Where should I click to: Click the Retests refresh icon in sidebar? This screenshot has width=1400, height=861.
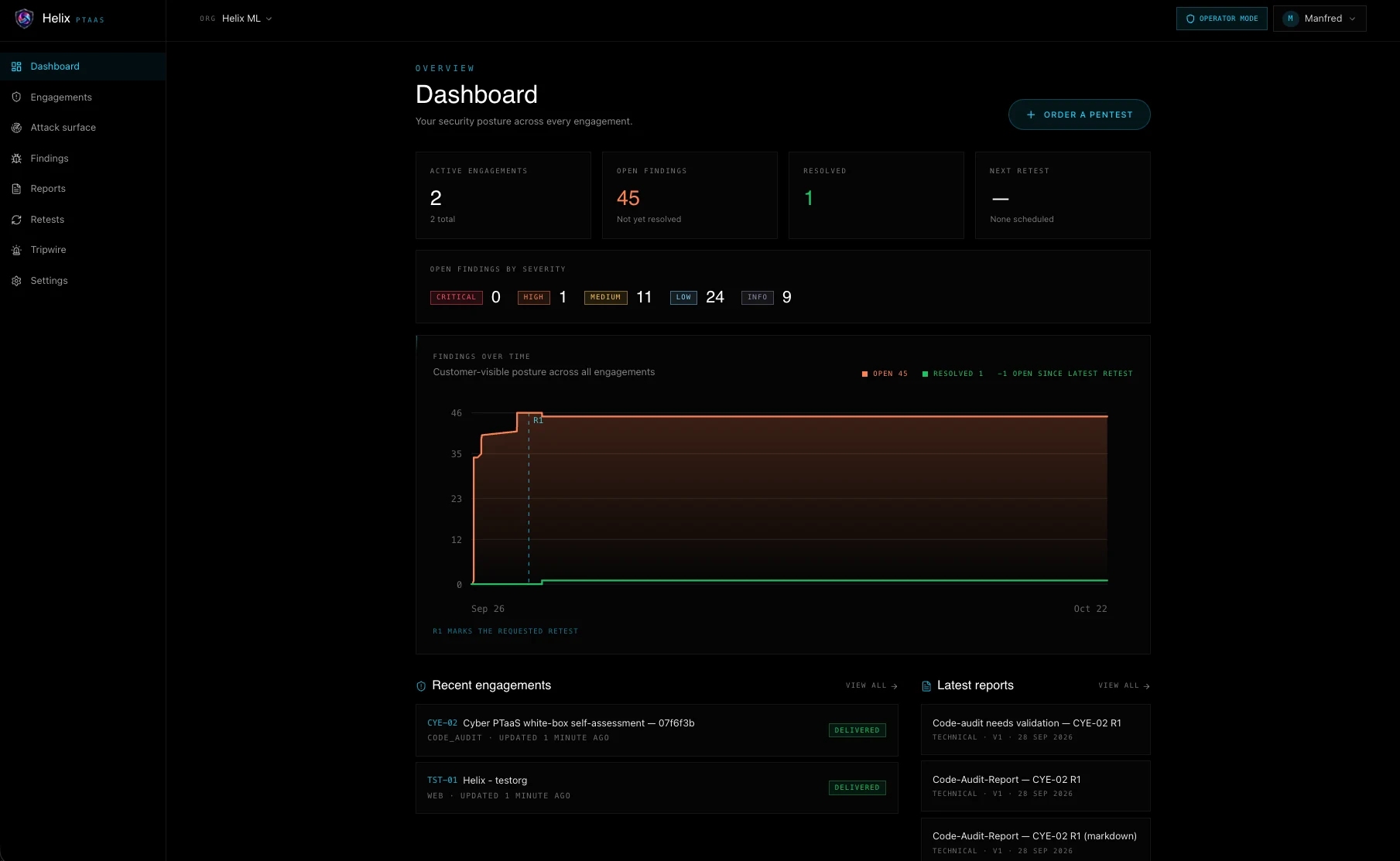[x=16, y=220]
